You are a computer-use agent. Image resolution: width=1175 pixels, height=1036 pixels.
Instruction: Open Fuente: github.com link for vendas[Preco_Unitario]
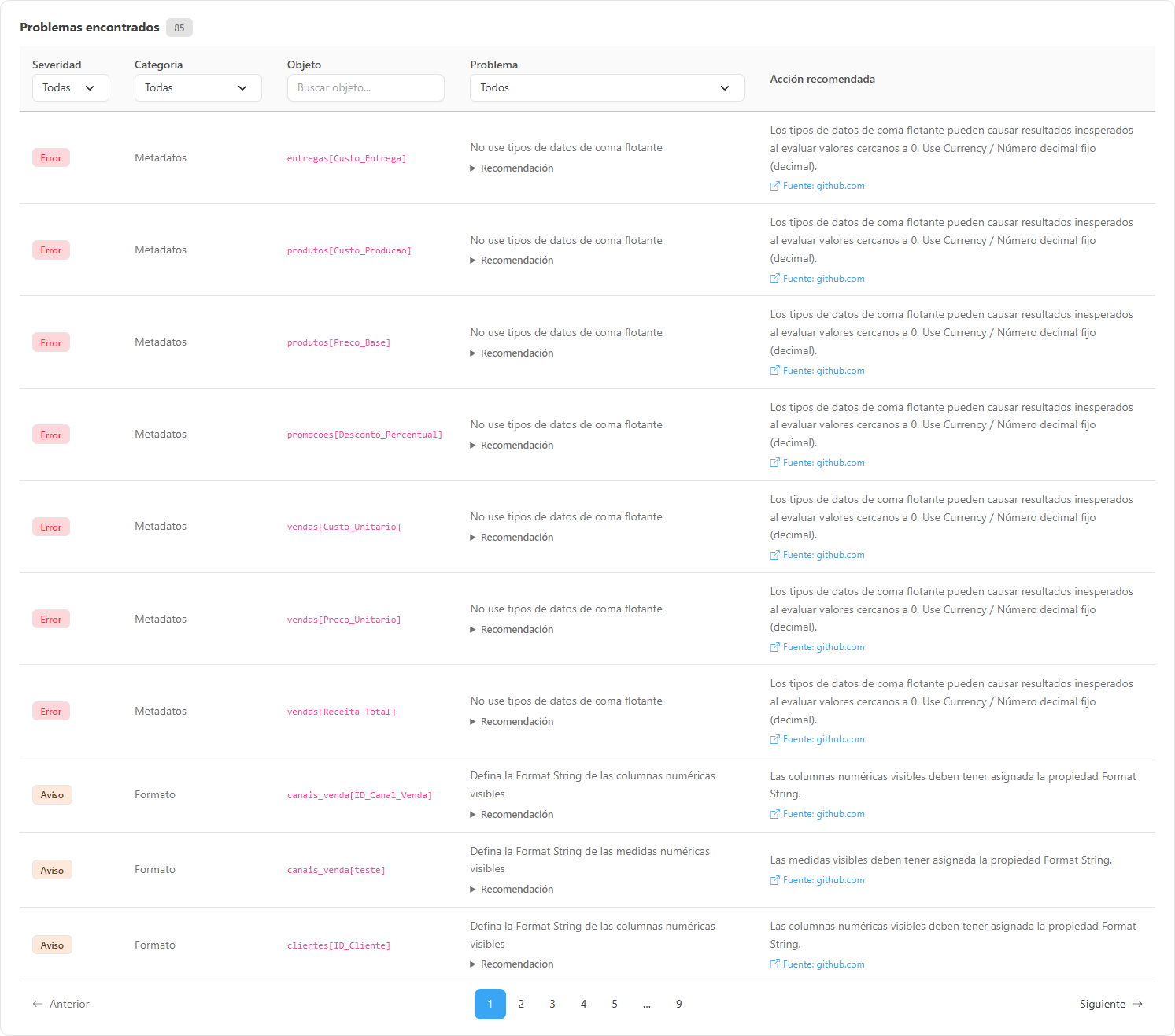point(818,647)
